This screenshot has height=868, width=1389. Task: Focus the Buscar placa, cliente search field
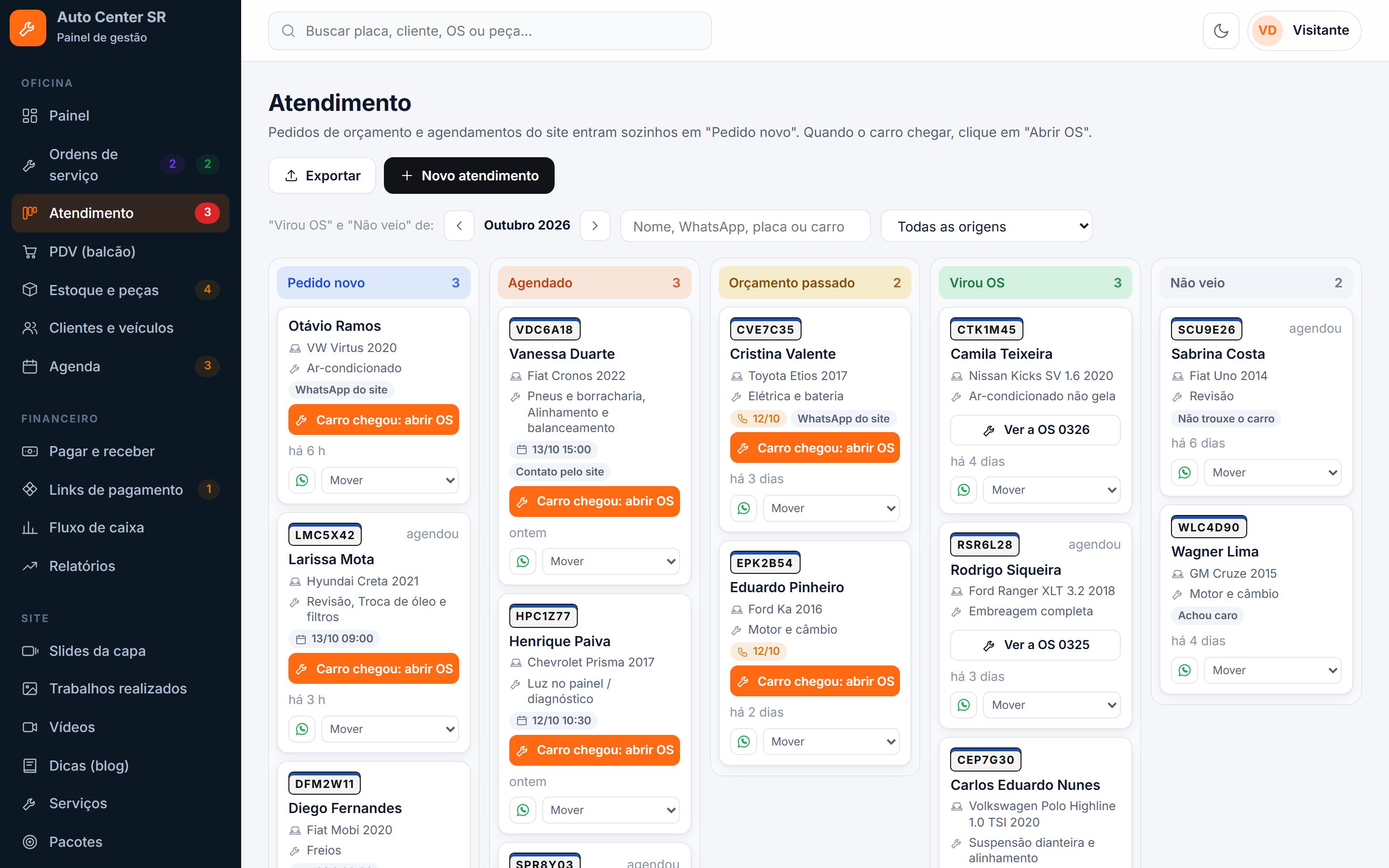coord(490,31)
